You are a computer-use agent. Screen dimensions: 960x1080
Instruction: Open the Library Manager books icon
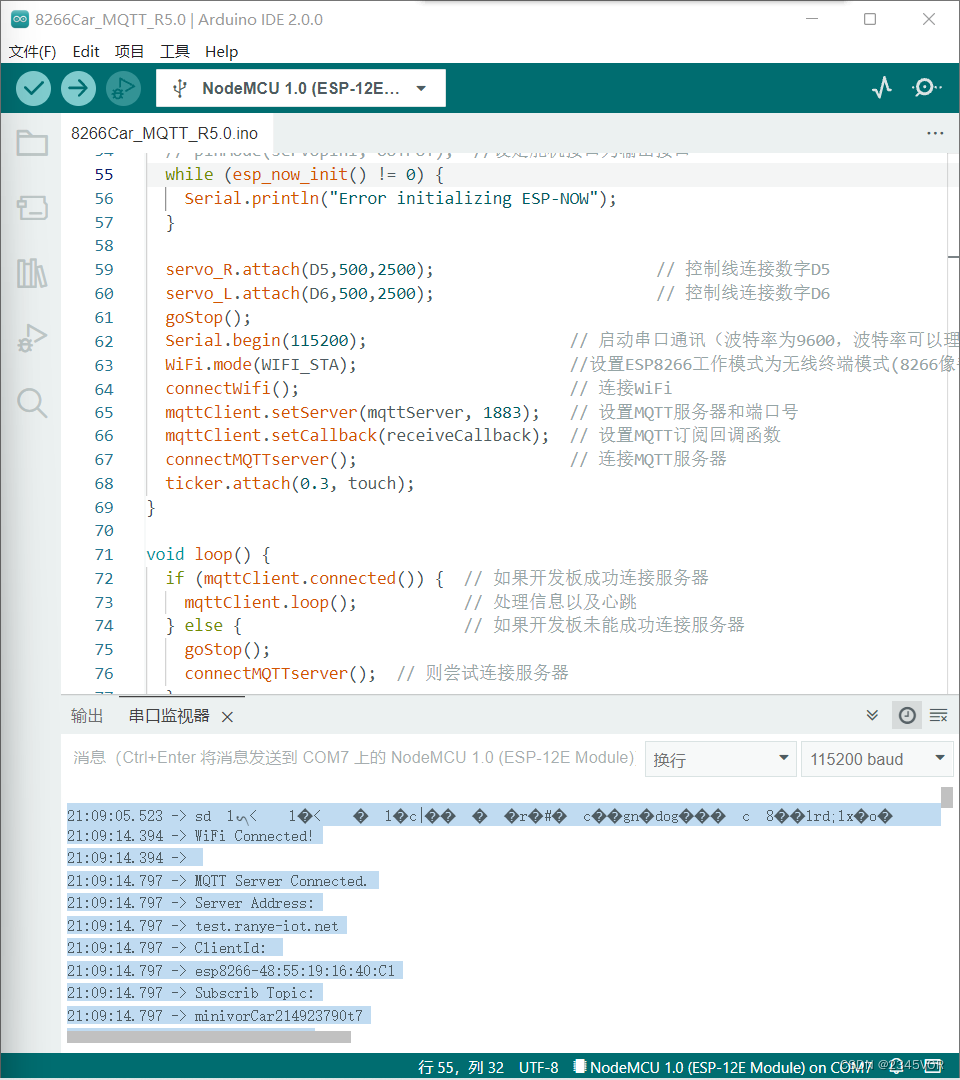(x=32, y=273)
